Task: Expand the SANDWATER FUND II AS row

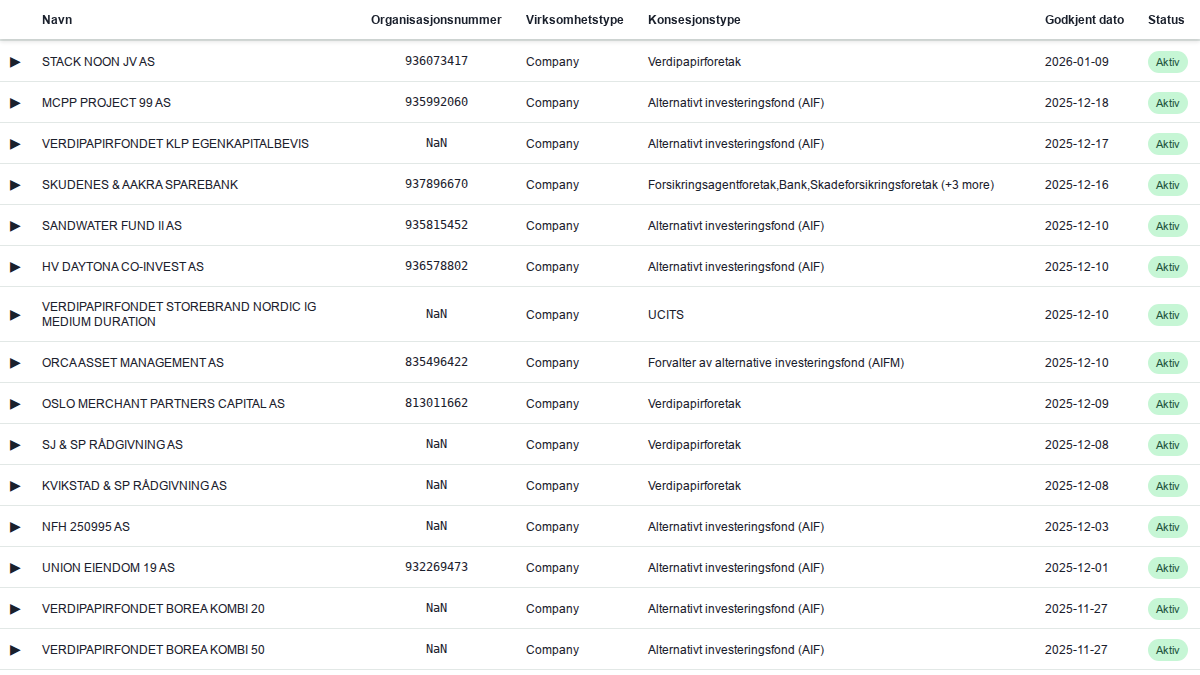Action: click(15, 226)
